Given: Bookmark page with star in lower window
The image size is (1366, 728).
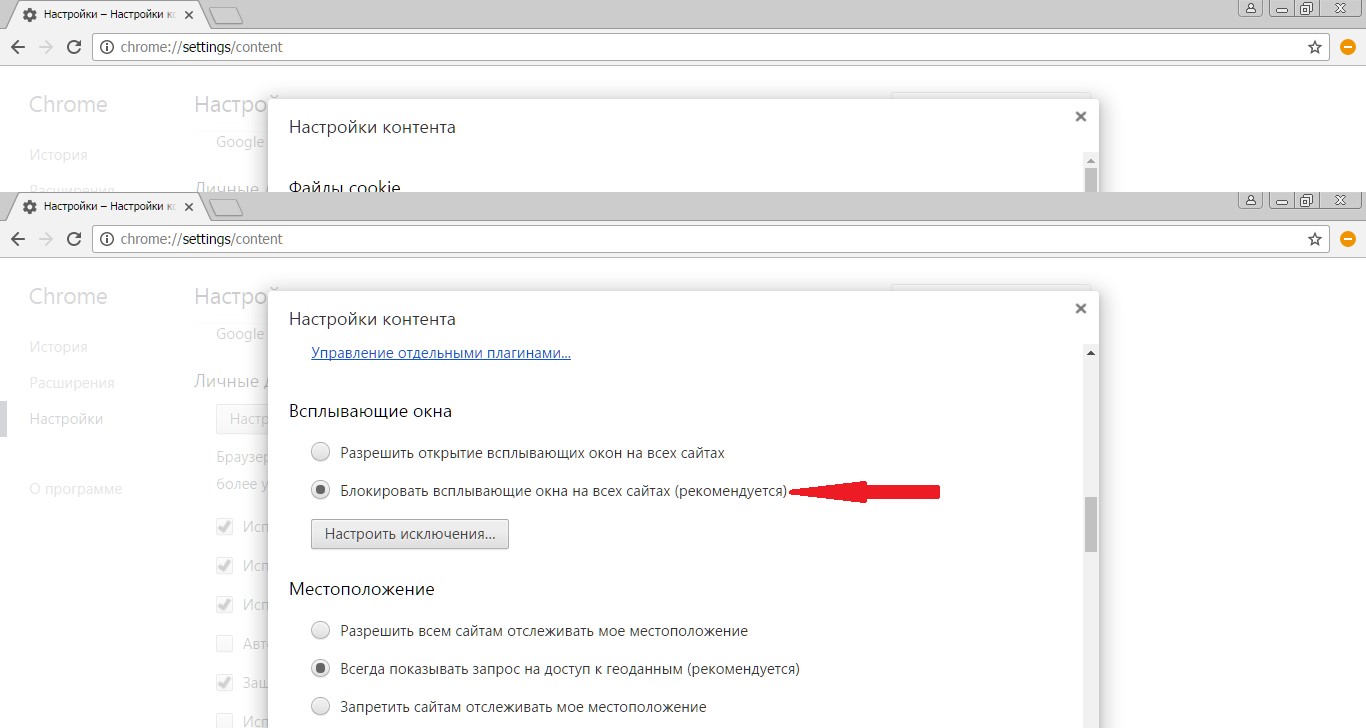Looking at the screenshot, I should pos(1315,239).
